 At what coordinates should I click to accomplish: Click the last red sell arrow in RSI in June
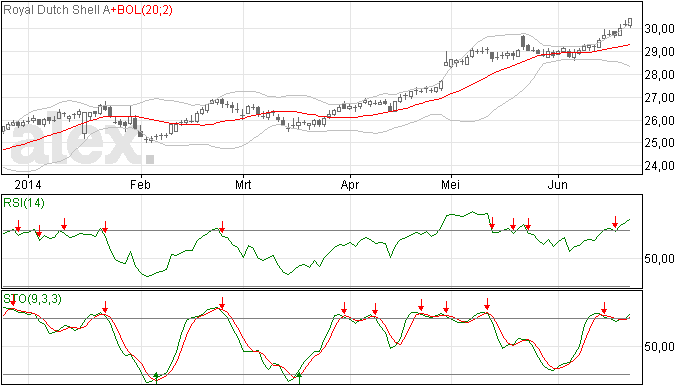tap(616, 221)
